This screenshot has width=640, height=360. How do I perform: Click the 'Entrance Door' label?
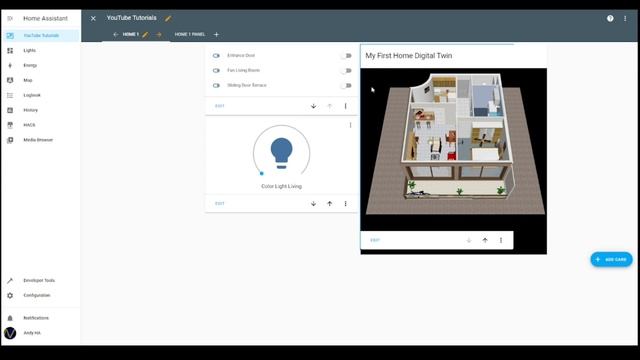tap(241, 56)
